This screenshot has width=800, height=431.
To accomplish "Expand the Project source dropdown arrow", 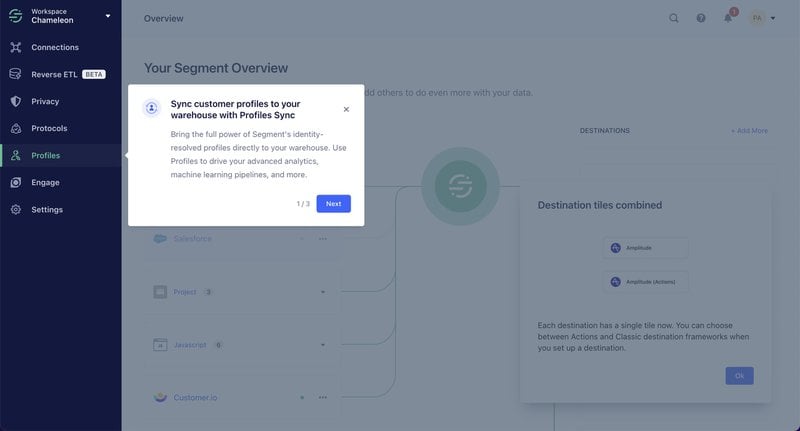I will (323, 292).
